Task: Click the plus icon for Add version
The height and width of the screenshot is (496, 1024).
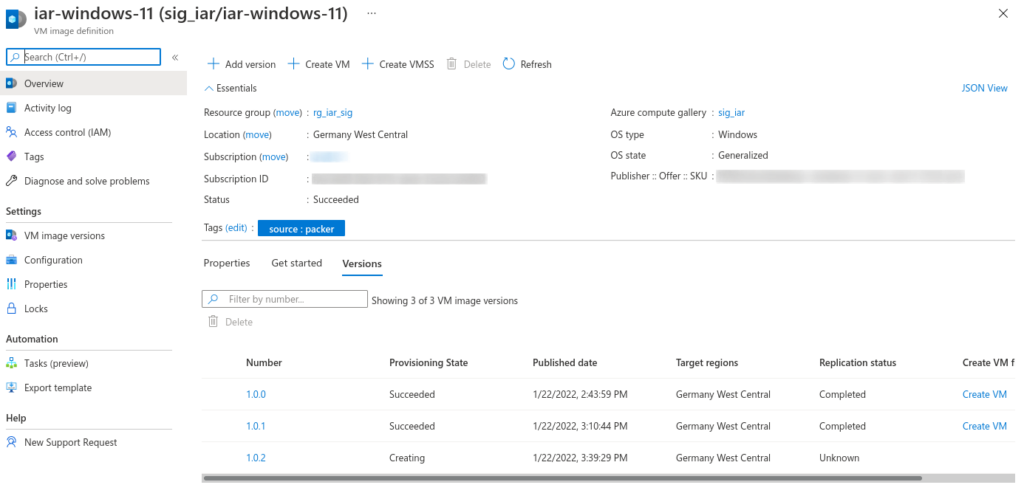Action: click(x=212, y=64)
